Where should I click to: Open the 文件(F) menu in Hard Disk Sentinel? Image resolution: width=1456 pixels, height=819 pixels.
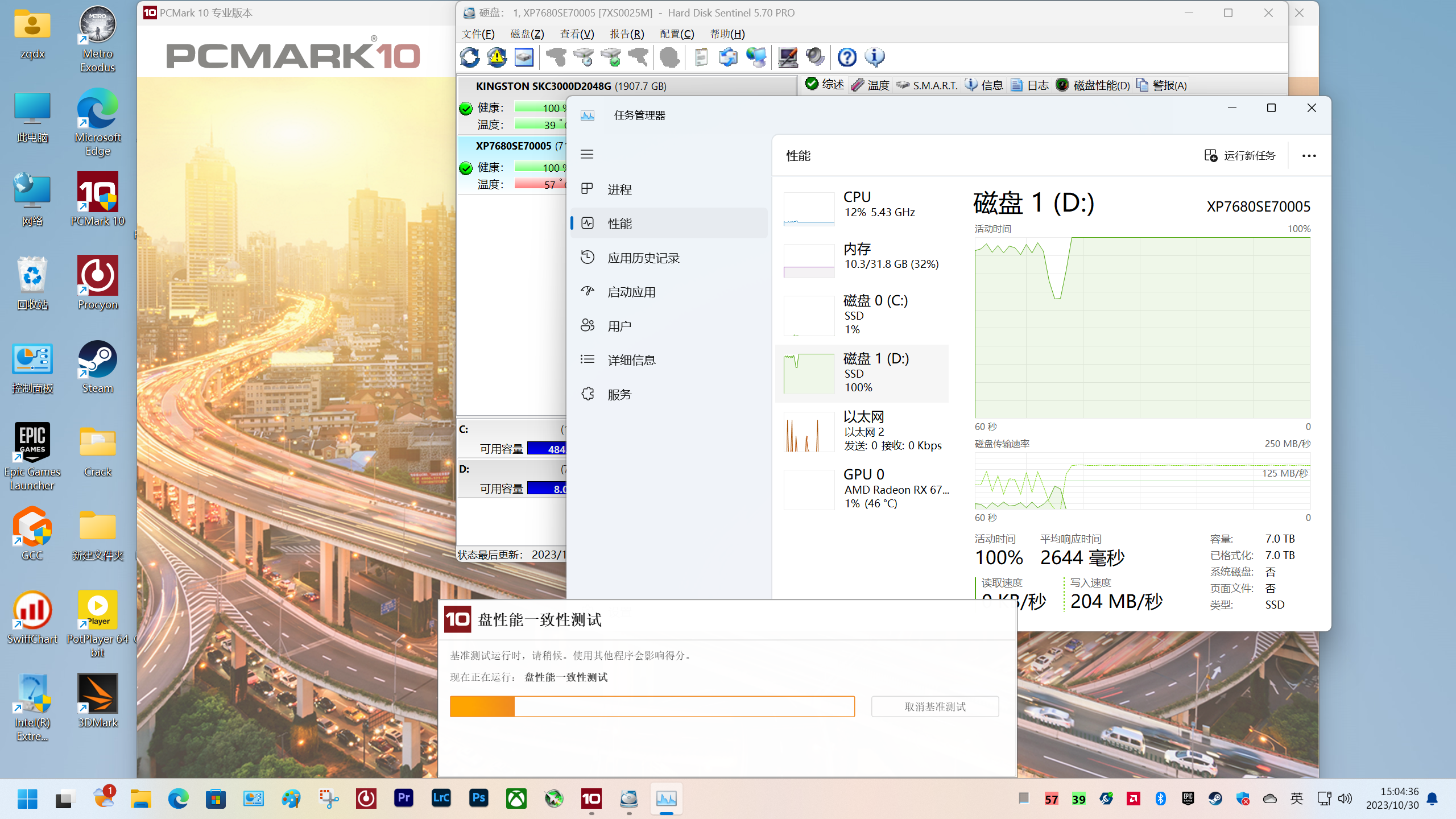[x=478, y=34]
